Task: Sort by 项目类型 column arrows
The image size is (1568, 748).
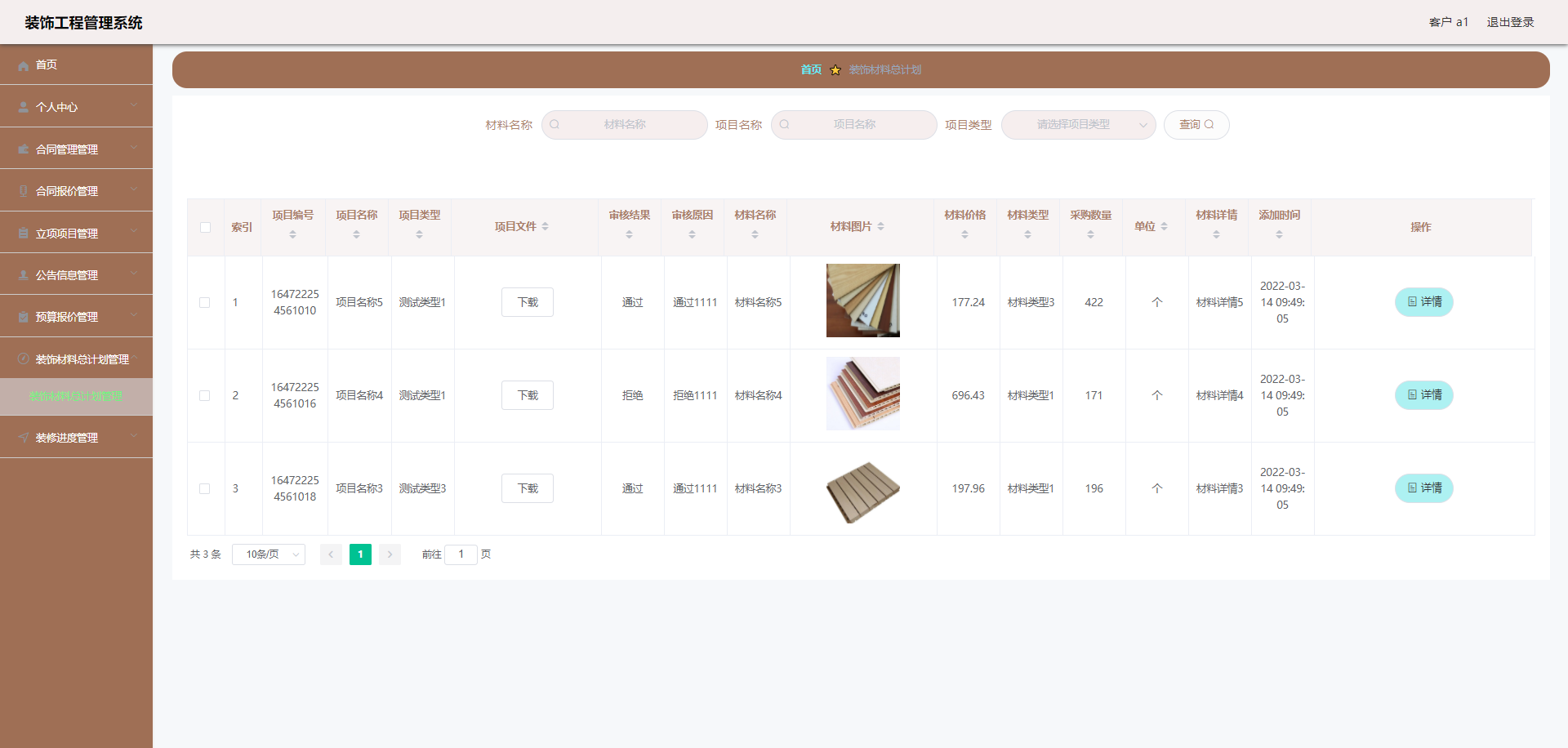Action: point(419,234)
